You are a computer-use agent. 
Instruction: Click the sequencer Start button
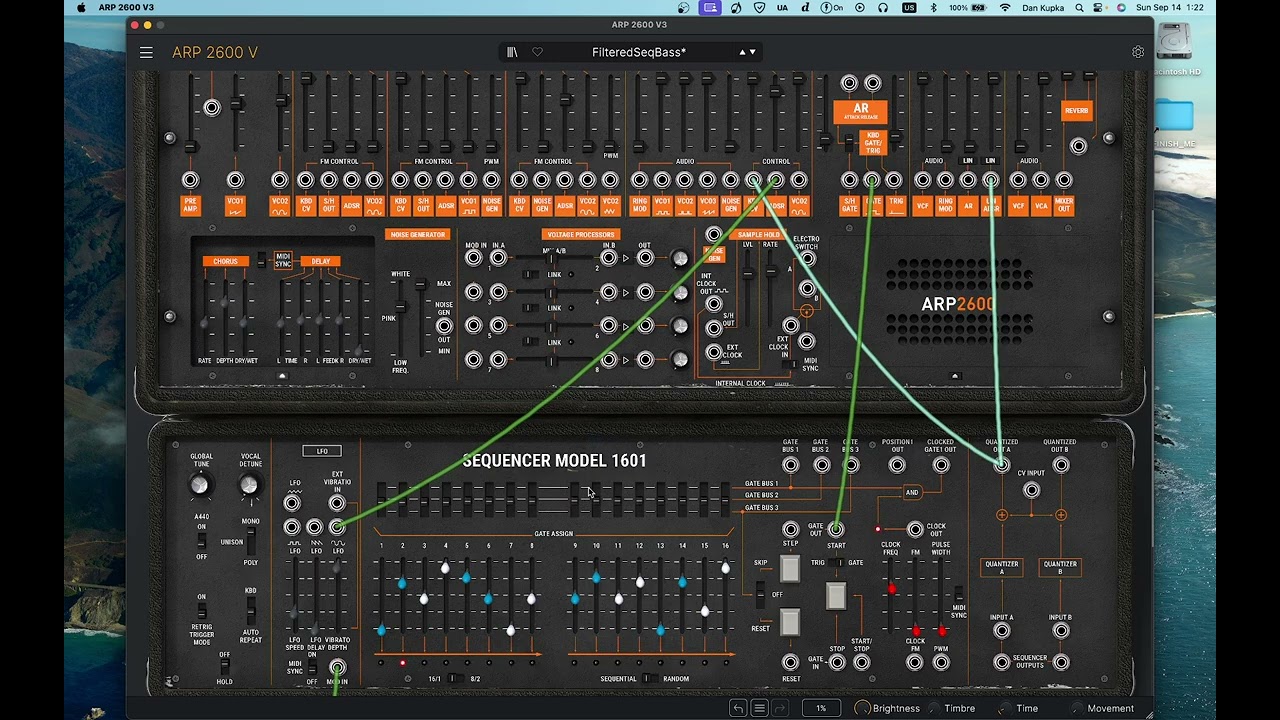[836, 596]
